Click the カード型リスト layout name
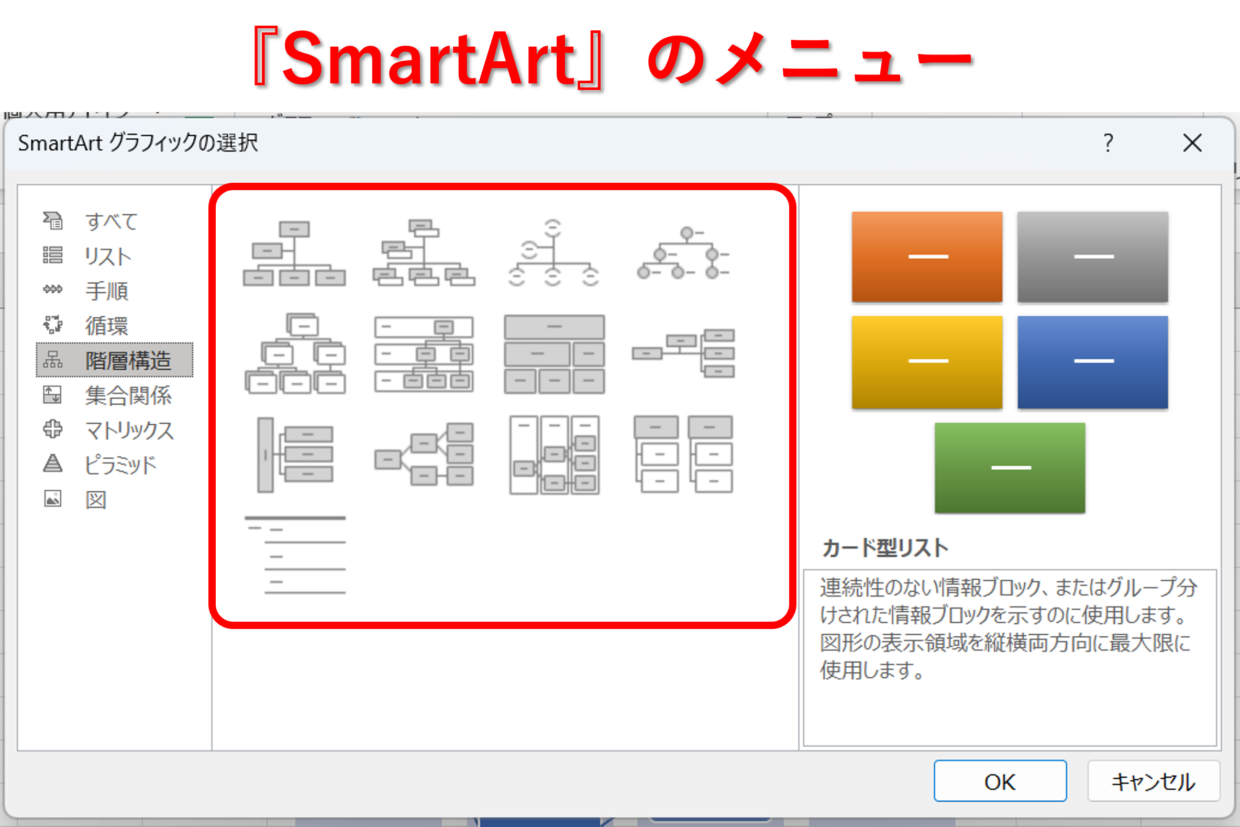1240x827 pixels. point(885,547)
